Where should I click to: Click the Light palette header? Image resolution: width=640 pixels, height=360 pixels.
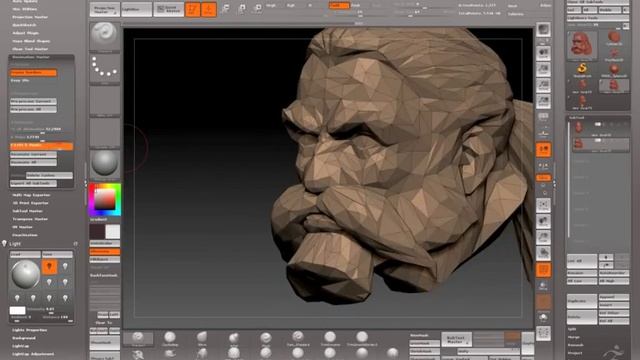pos(15,244)
